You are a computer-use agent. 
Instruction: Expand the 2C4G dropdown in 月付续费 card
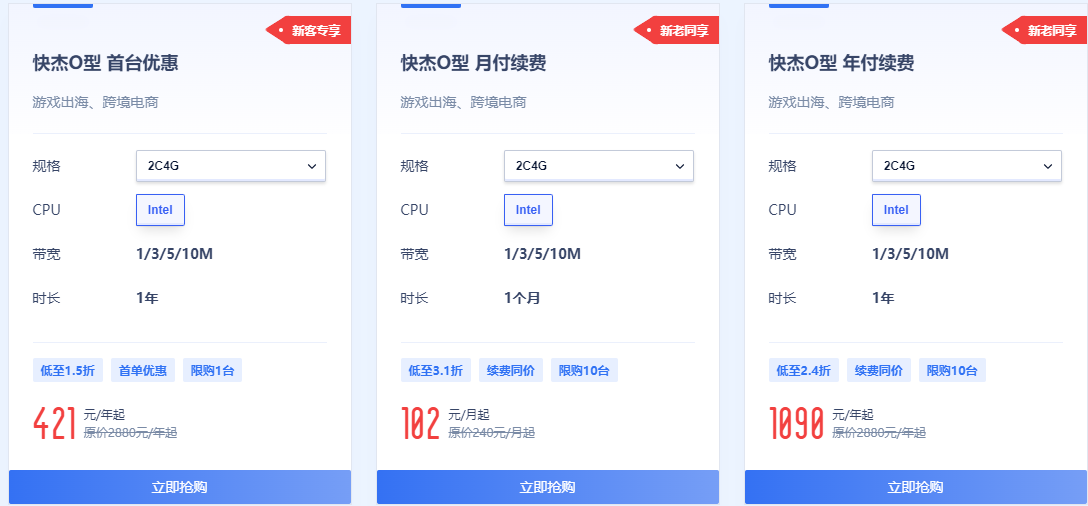598,166
